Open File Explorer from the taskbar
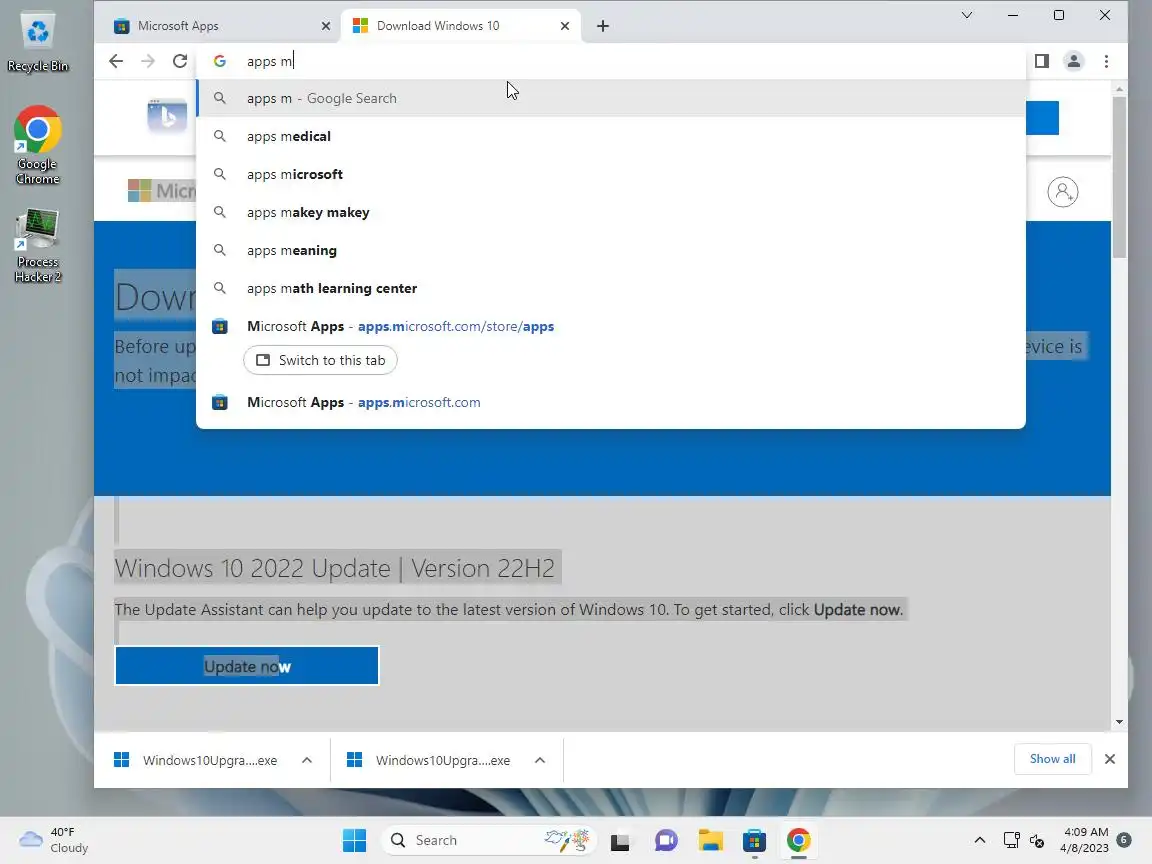This screenshot has width=1152, height=864. (710, 840)
